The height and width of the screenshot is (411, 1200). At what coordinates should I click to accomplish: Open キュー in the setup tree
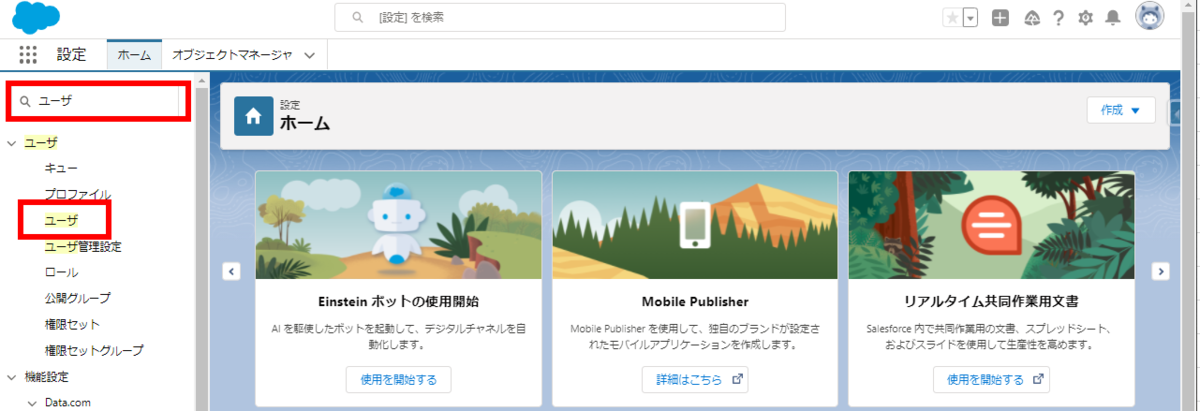(61, 168)
